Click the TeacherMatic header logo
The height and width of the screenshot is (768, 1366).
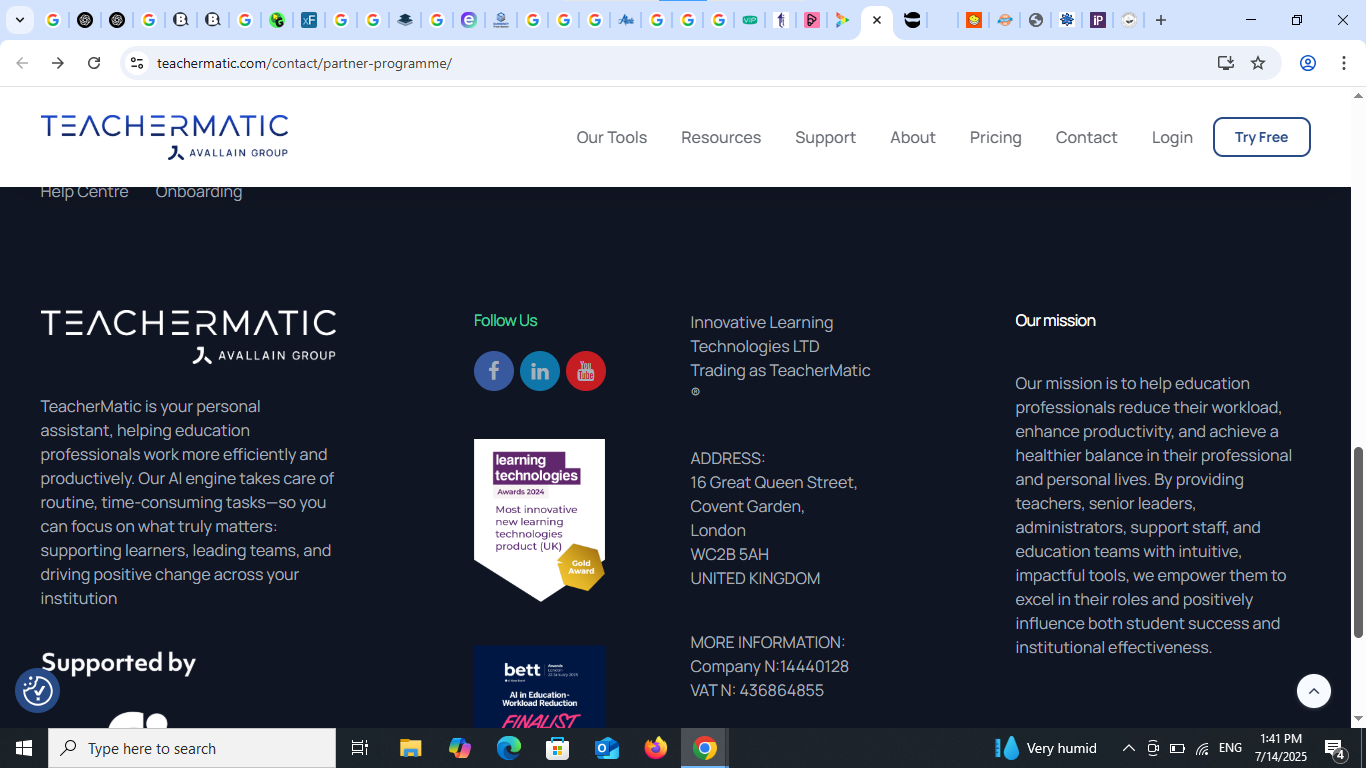coord(165,136)
